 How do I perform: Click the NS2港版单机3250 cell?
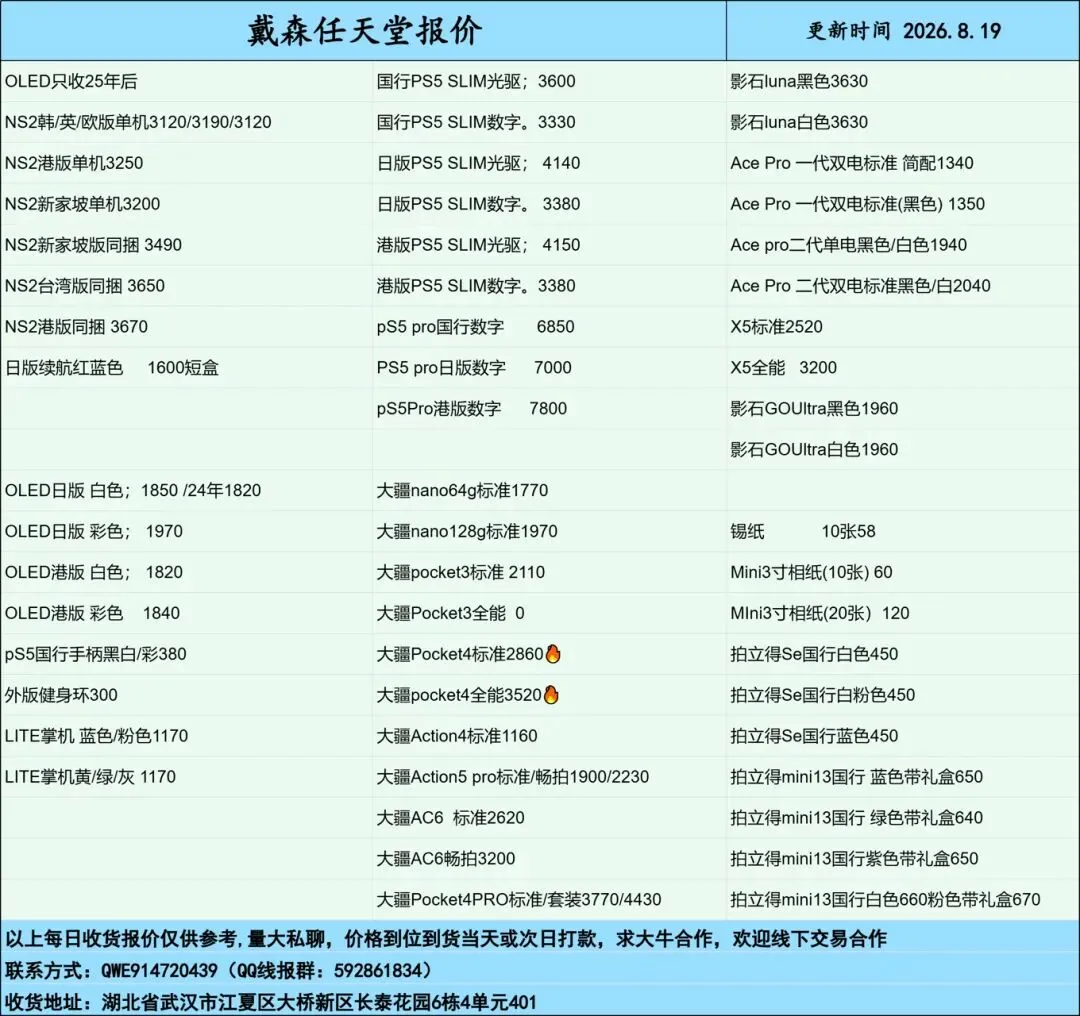click(x=74, y=163)
